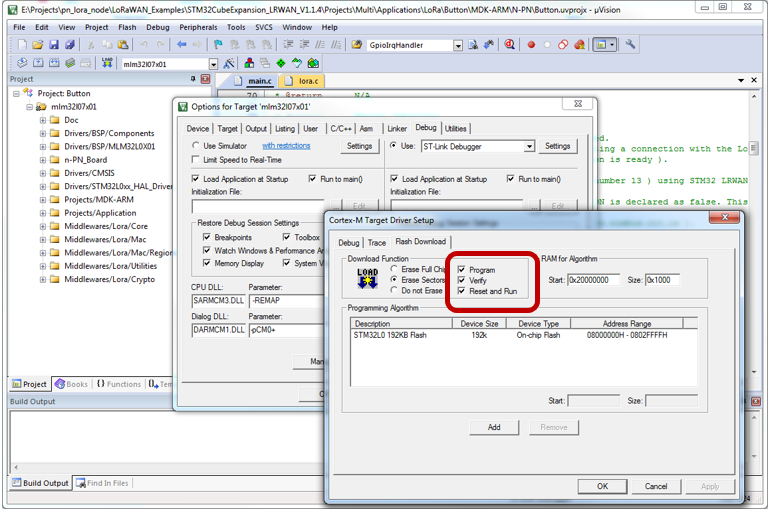
Task: Toggle the Program checkbox
Action: [461, 270]
